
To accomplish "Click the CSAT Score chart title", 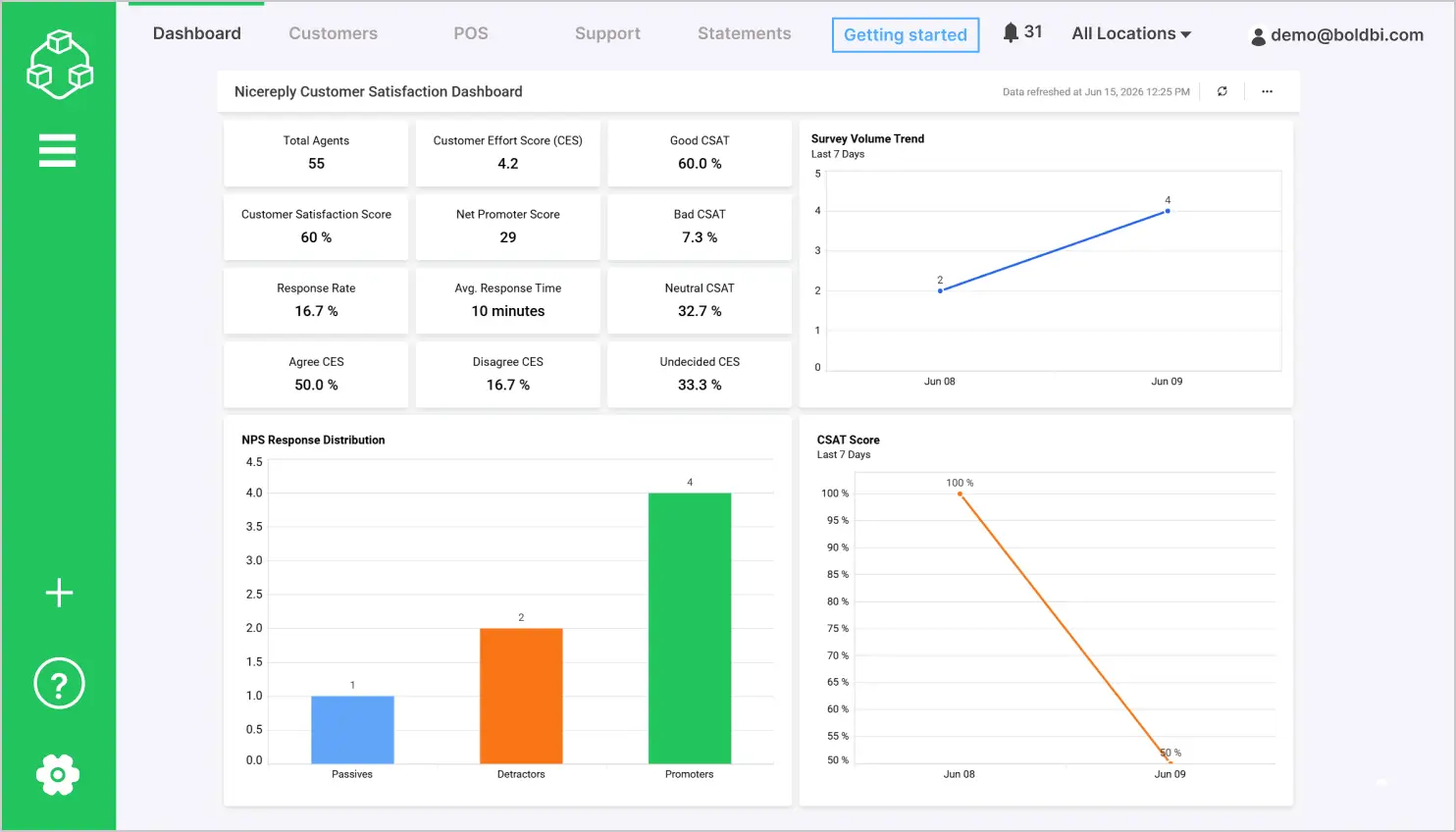I will point(848,440).
